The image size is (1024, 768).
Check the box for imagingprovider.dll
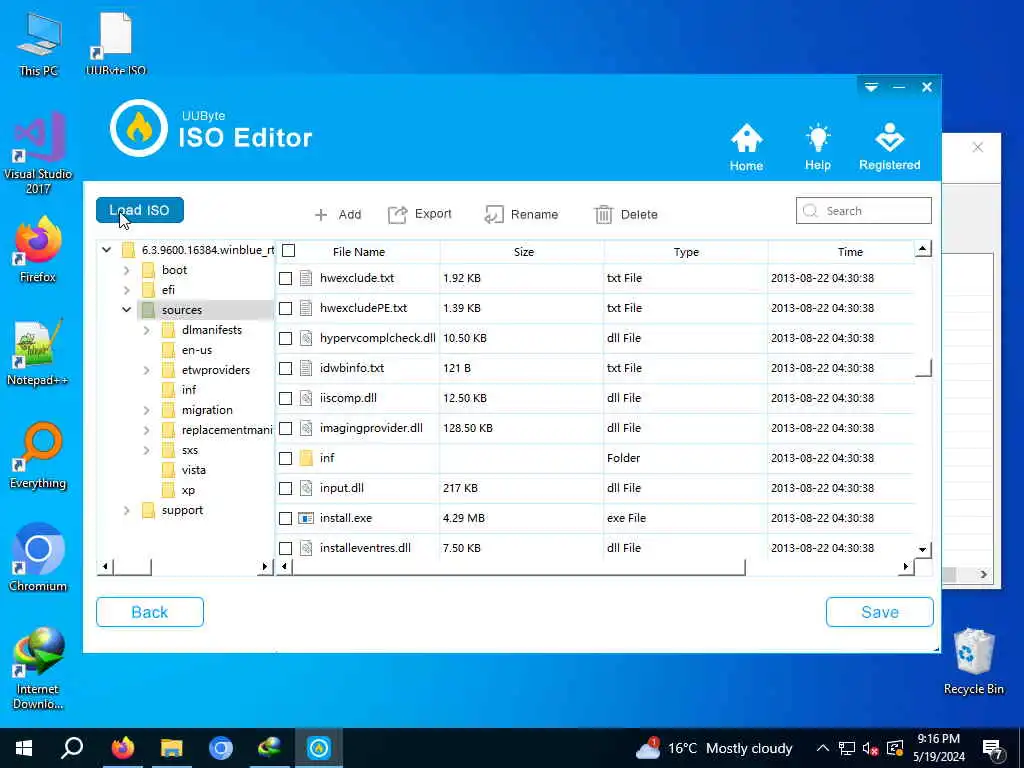285,428
